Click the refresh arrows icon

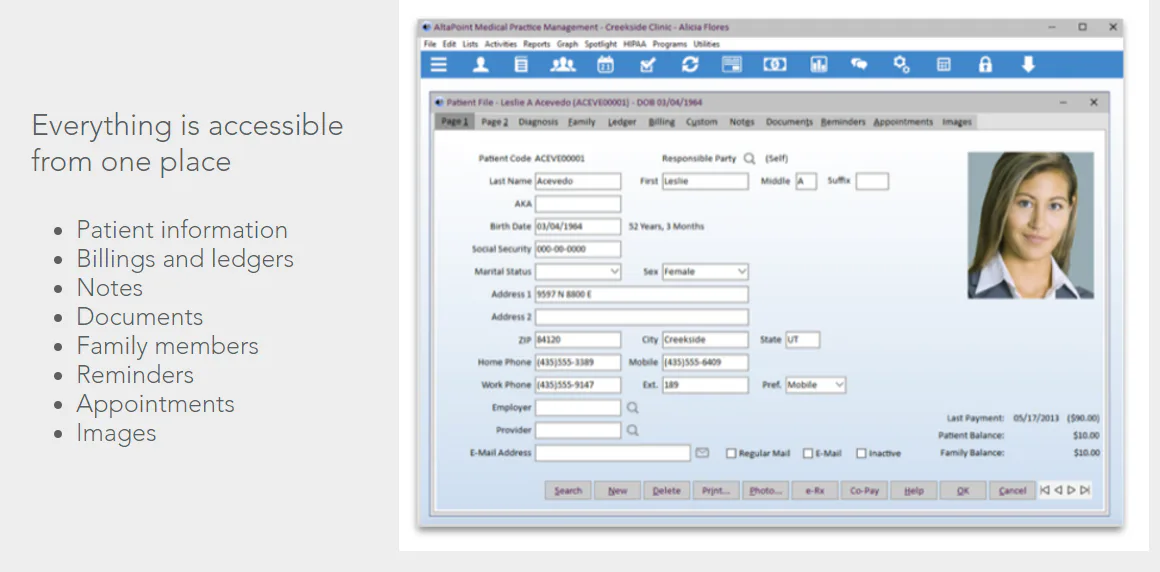pyautogui.click(x=689, y=64)
